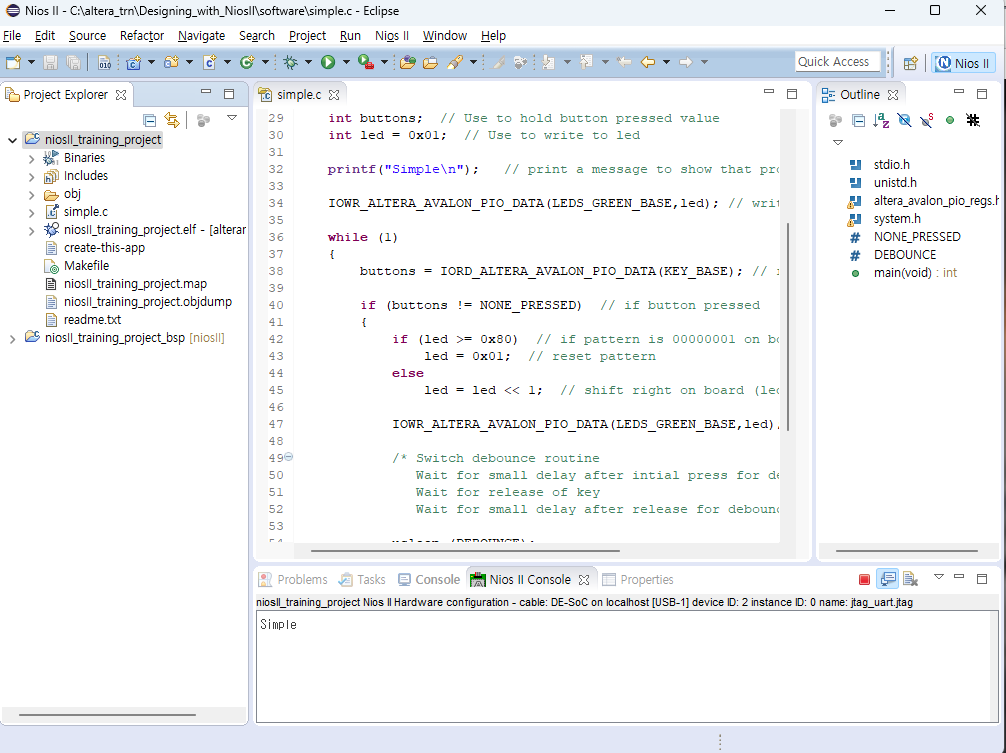Toggle Link with Editor in Project Explorer
This screenshot has height=753, width=1006.
coord(171,120)
